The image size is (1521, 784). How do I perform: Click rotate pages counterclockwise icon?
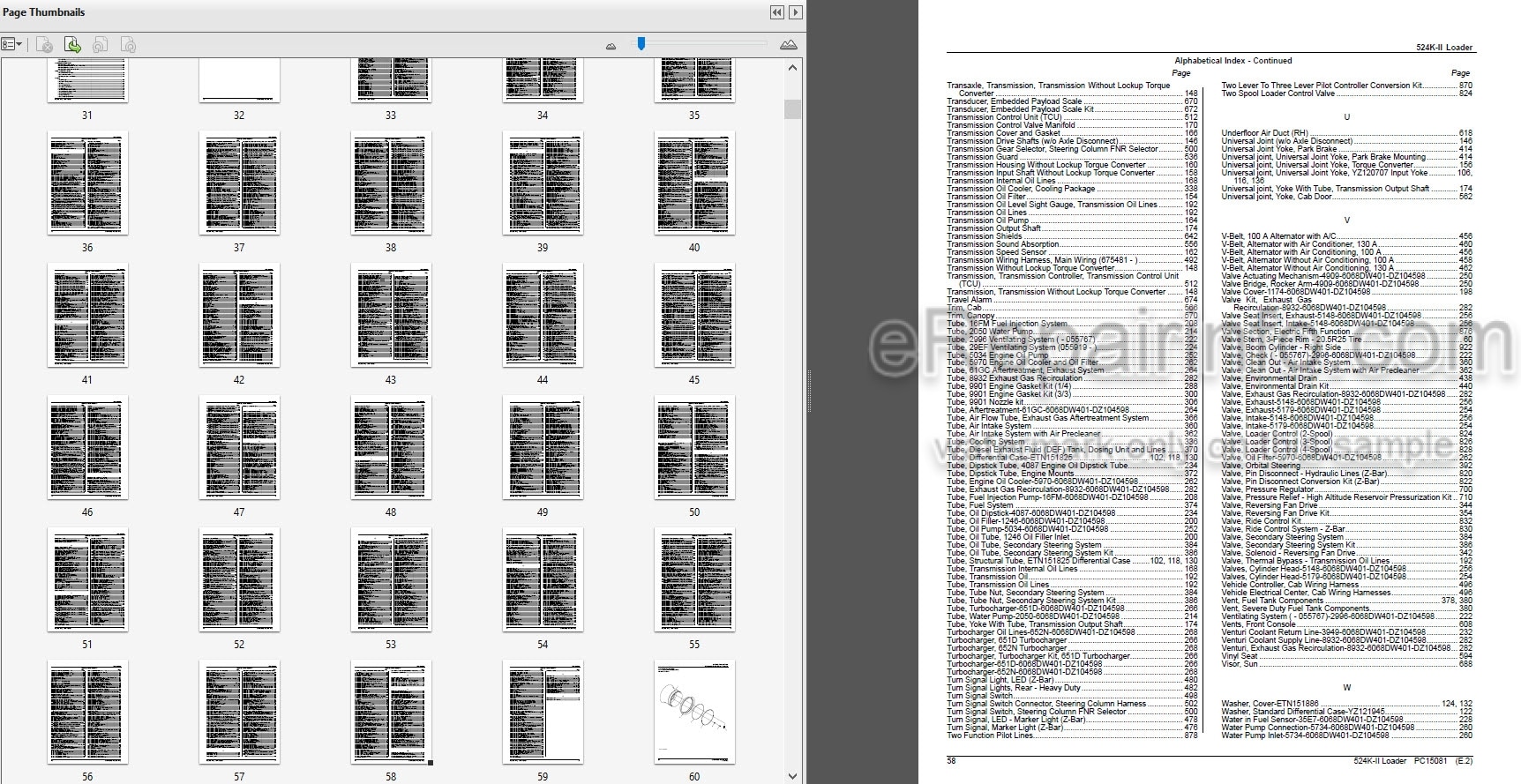pos(101,45)
